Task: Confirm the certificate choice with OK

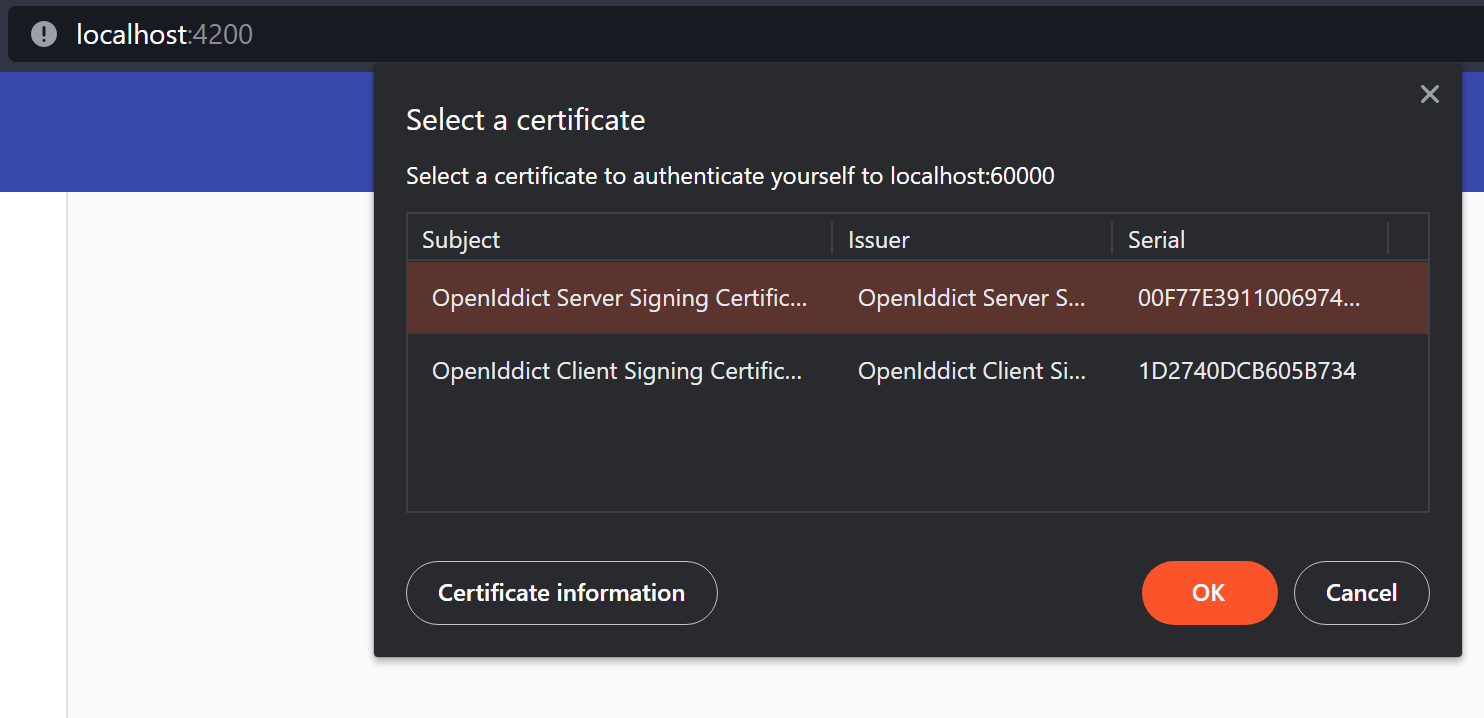Action: pos(1209,592)
